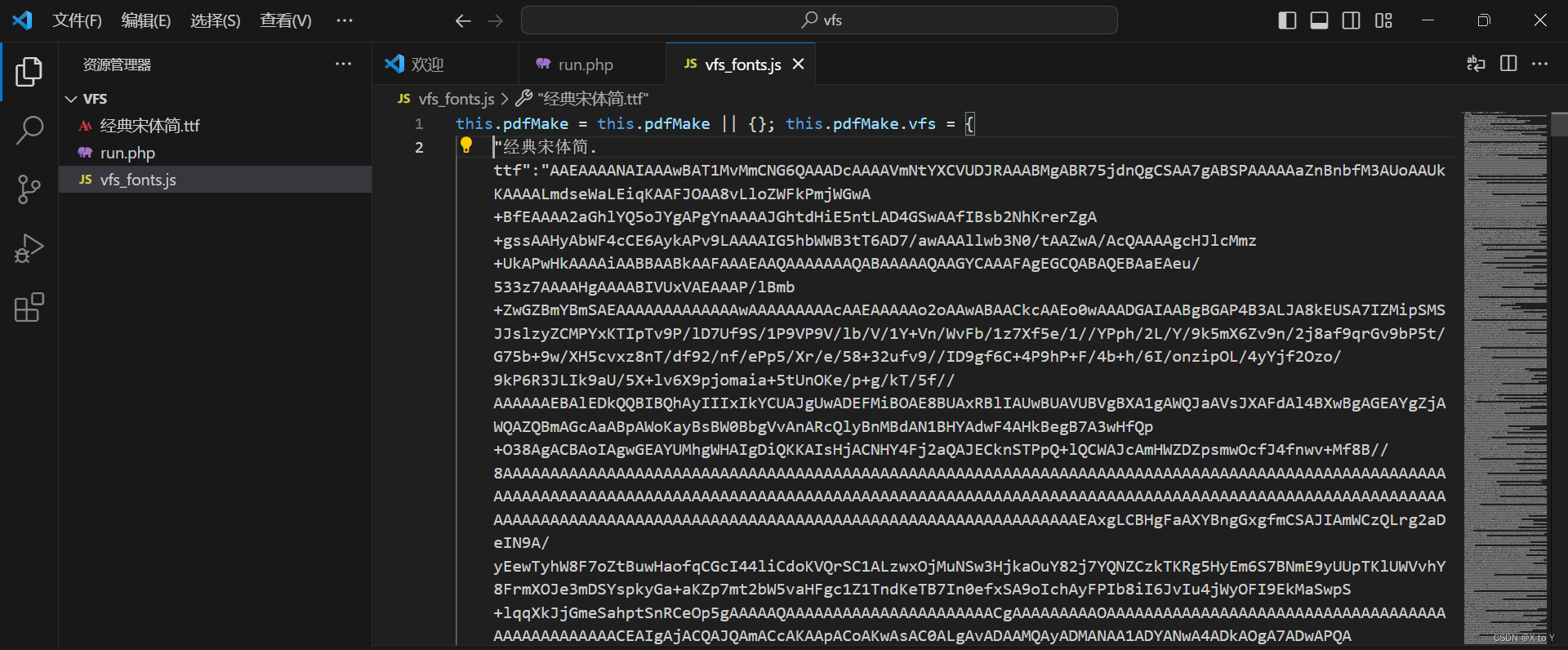The height and width of the screenshot is (650, 1568).
Task: Open editor More Actions ellipsis
Action: pyautogui.click(x=1540, y=64)
